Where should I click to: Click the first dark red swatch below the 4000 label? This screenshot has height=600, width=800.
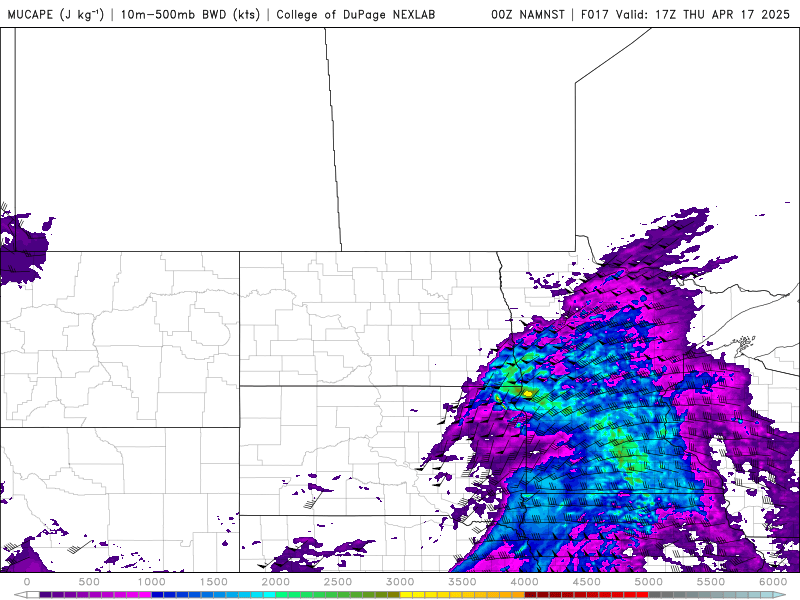[x=531, y=595]
